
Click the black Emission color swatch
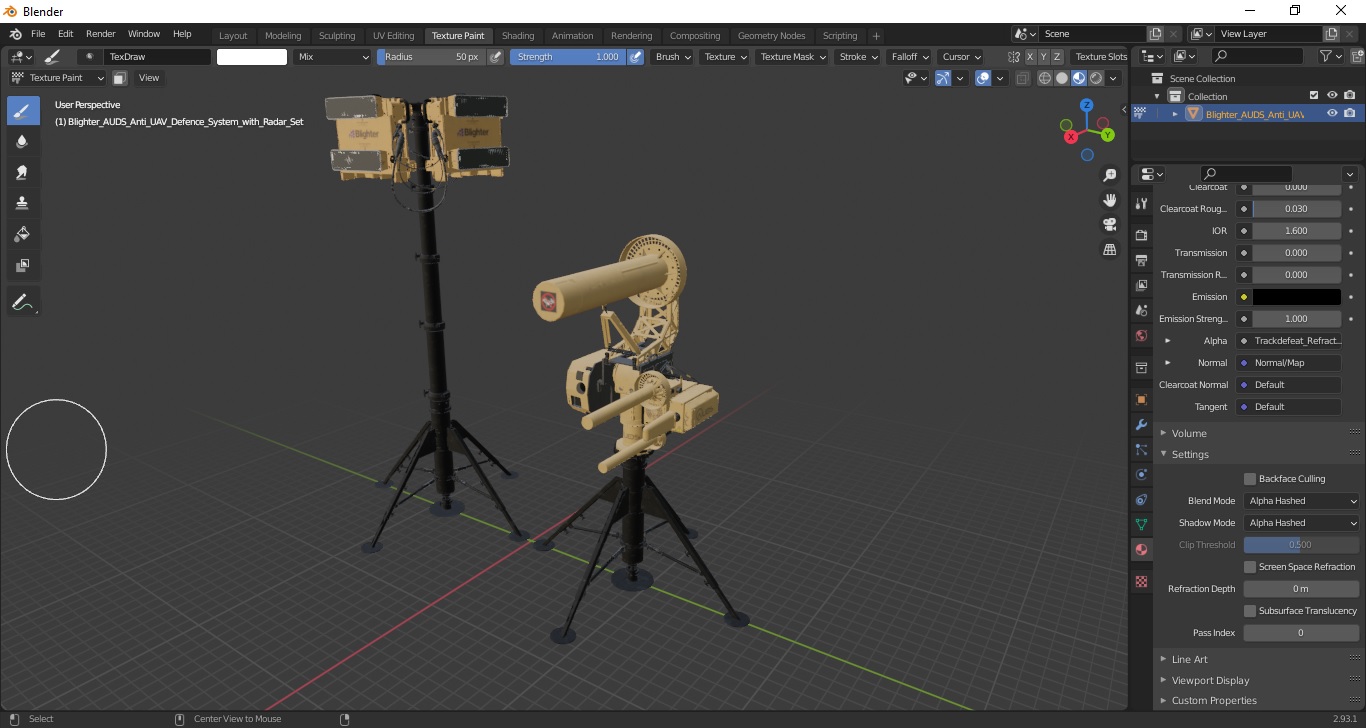click(1296, 297)
